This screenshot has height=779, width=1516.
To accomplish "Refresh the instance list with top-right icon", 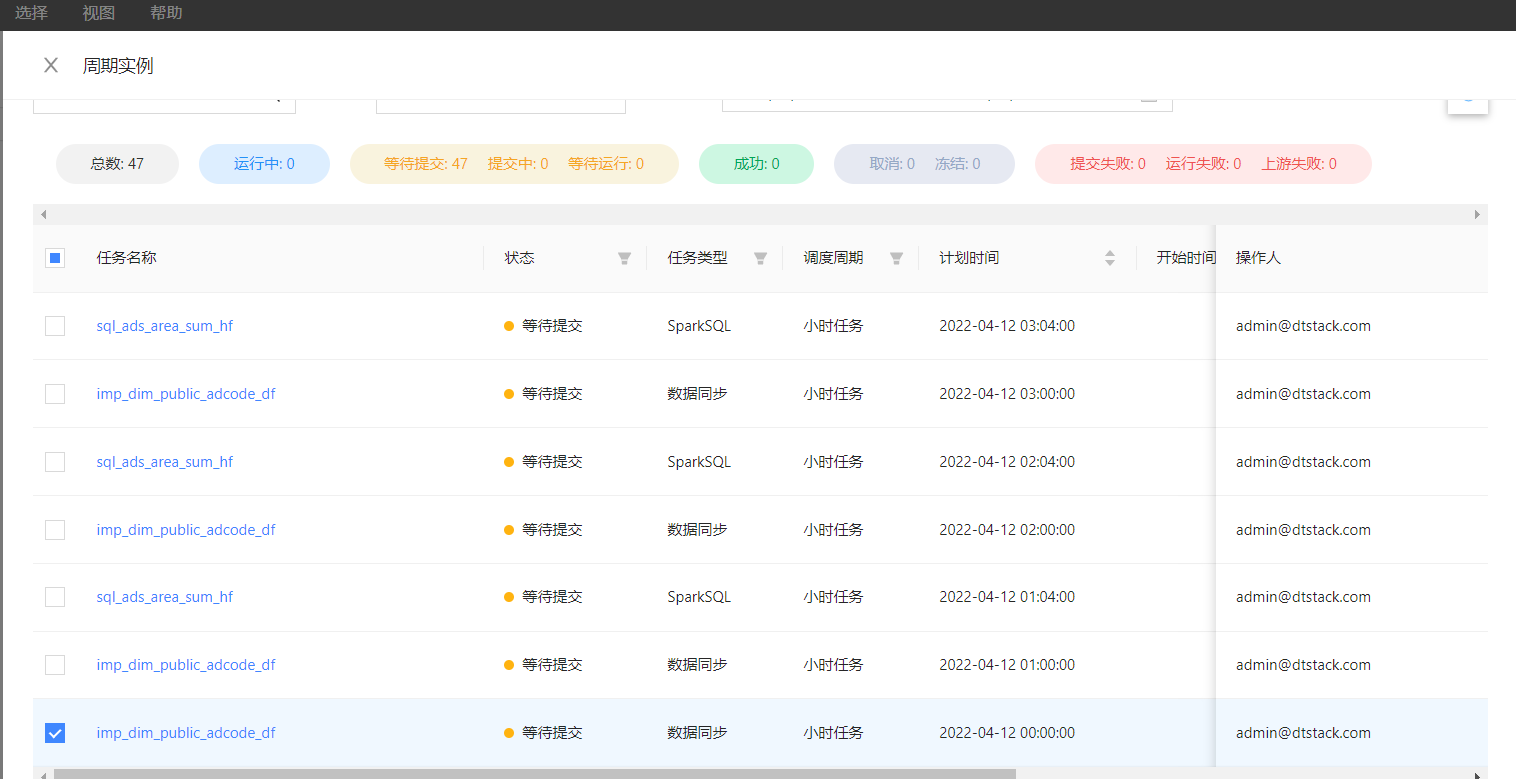I will tap(1467, 97).
